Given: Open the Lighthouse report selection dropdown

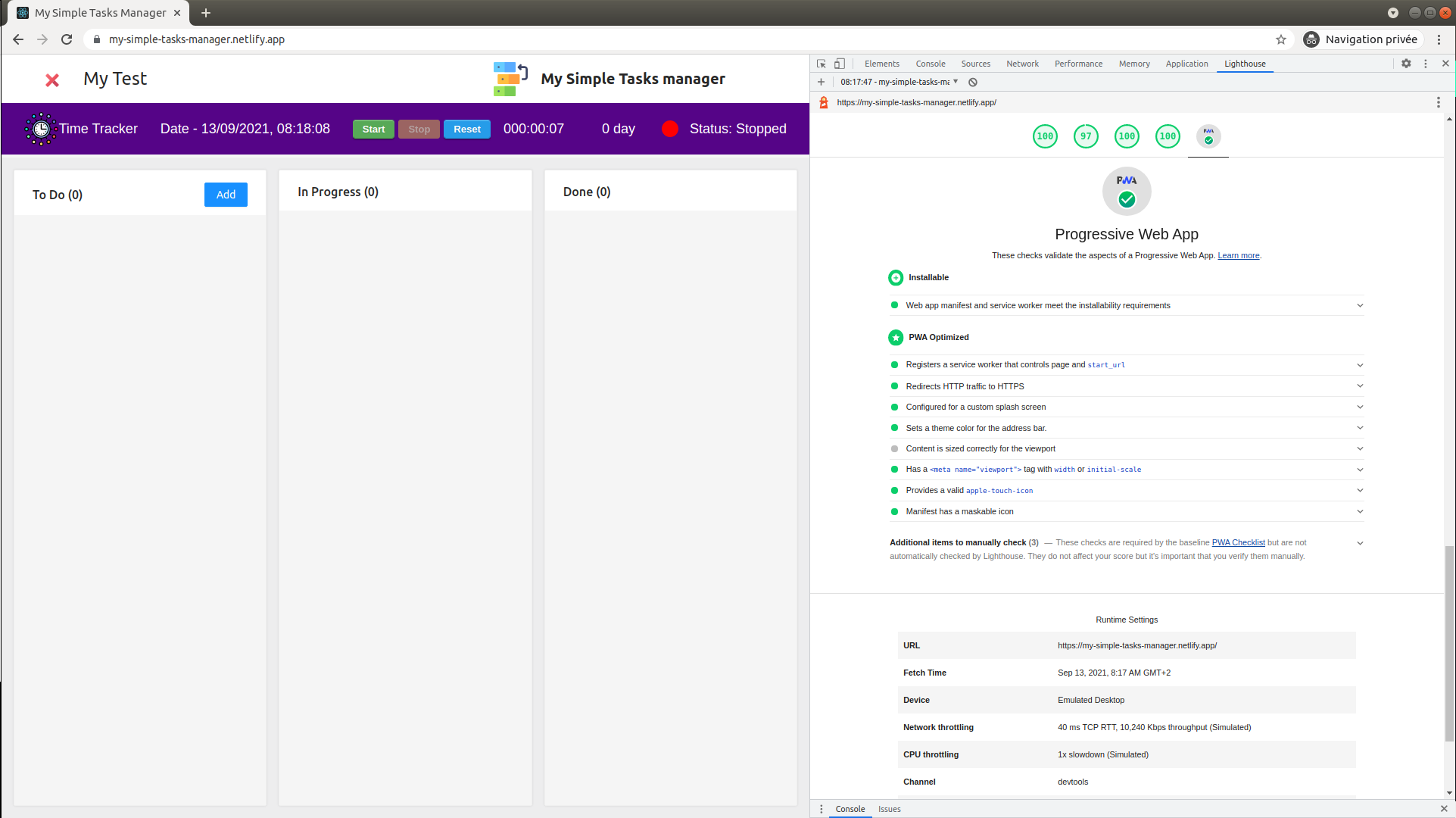Looking at the screenshot, I should [x=899, y=82].
